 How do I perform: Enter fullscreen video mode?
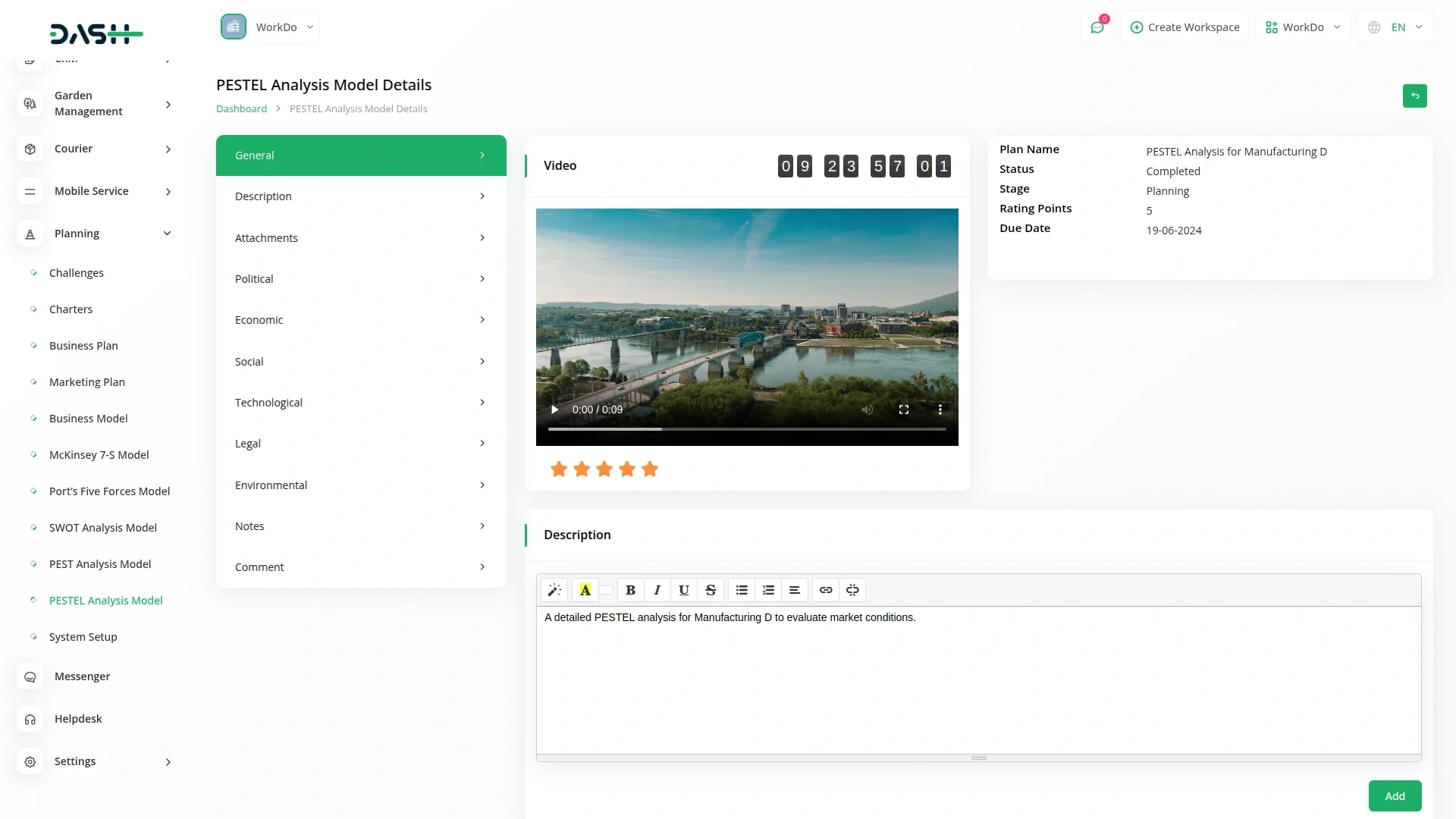pos(904,409)
